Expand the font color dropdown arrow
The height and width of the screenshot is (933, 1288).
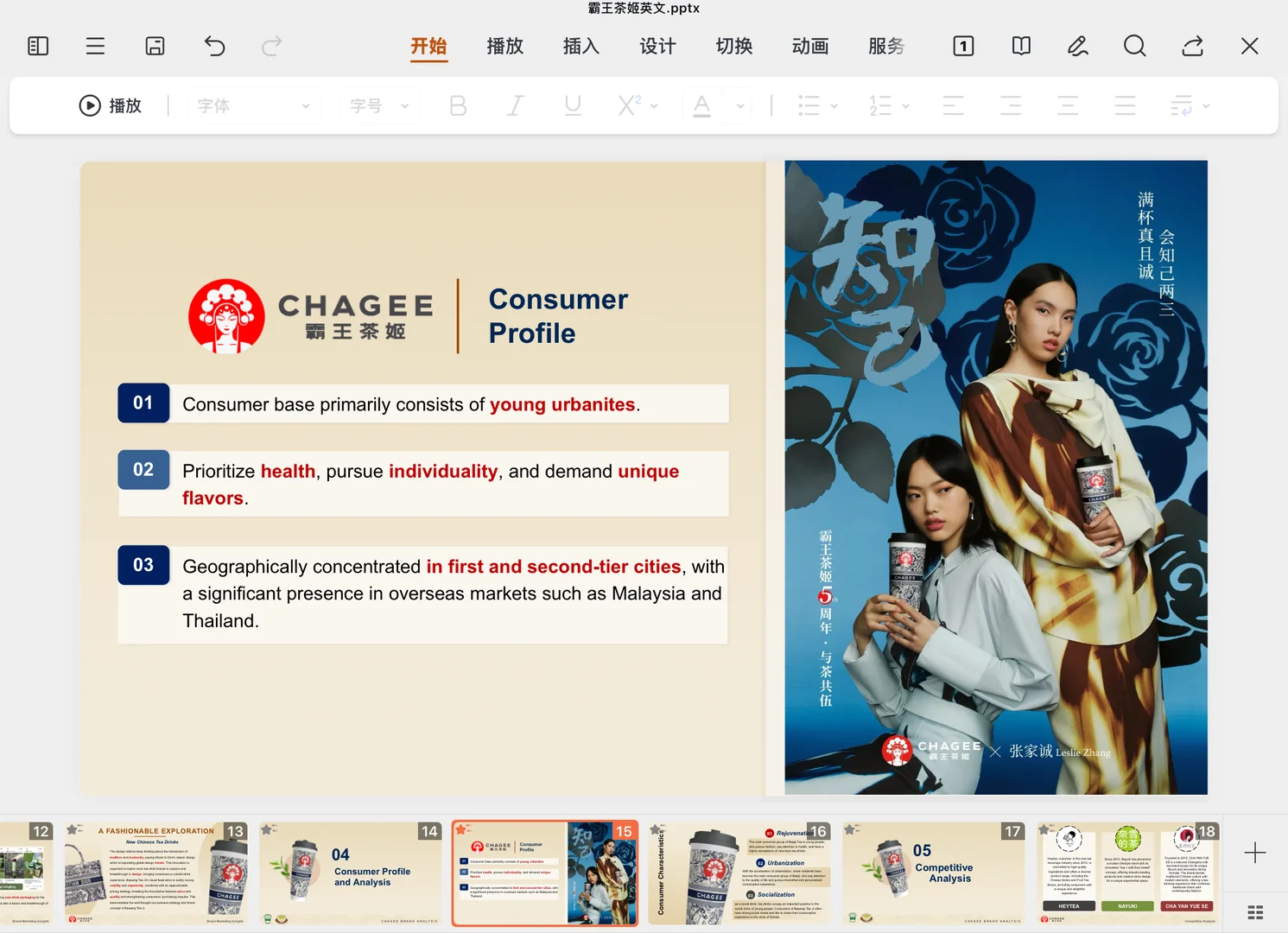740,106
